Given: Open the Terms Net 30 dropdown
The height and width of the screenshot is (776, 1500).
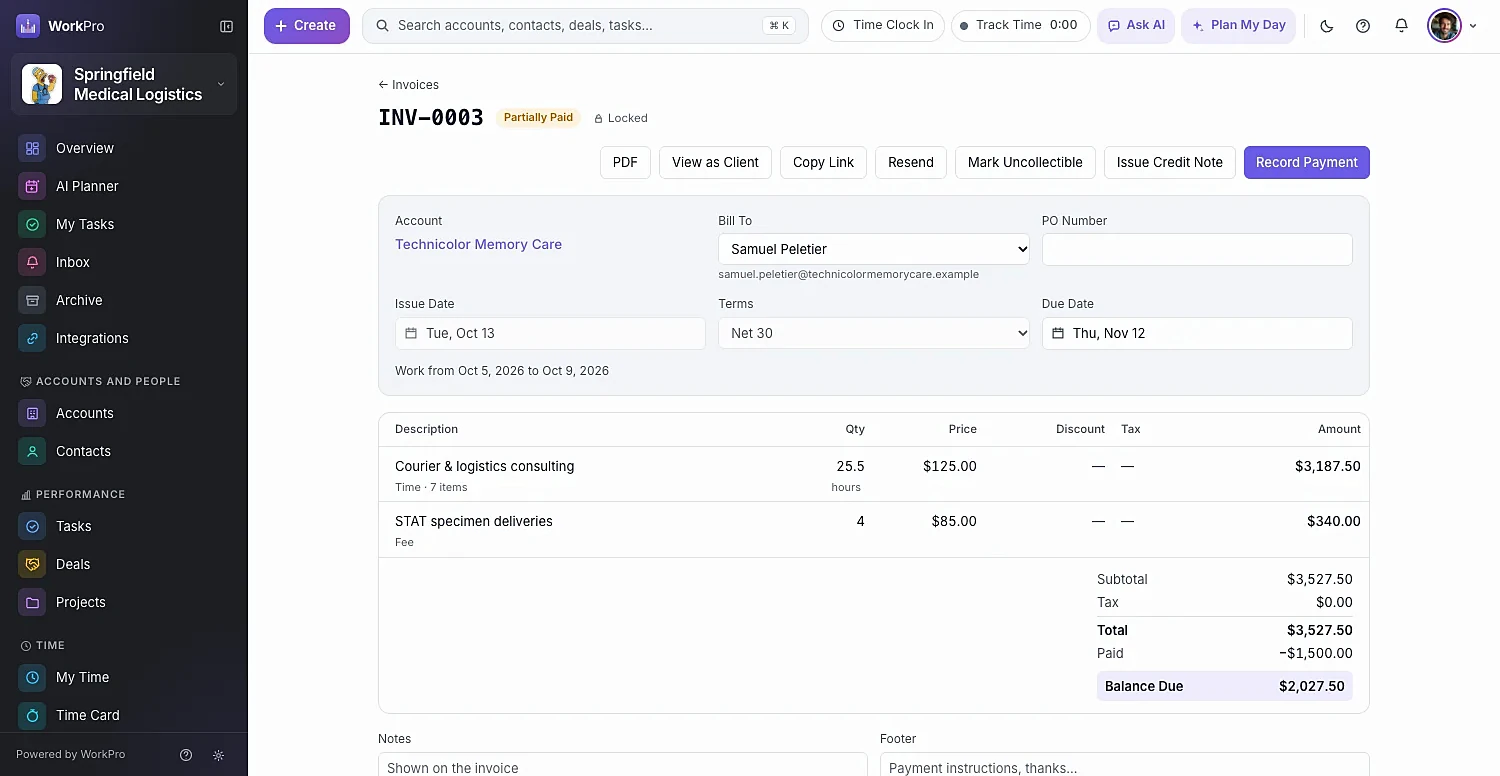Looking at the screenshot, I should pyautogui.click(x=874, y=333).
